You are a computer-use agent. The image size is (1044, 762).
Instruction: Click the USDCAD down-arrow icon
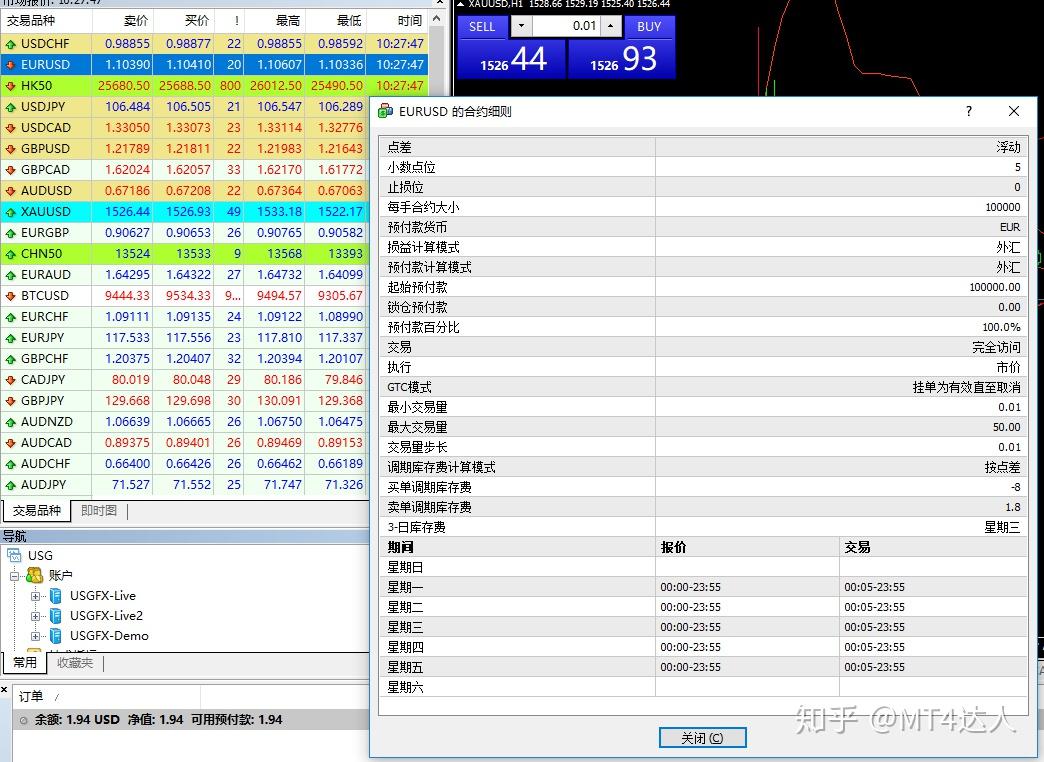point(10,128)
